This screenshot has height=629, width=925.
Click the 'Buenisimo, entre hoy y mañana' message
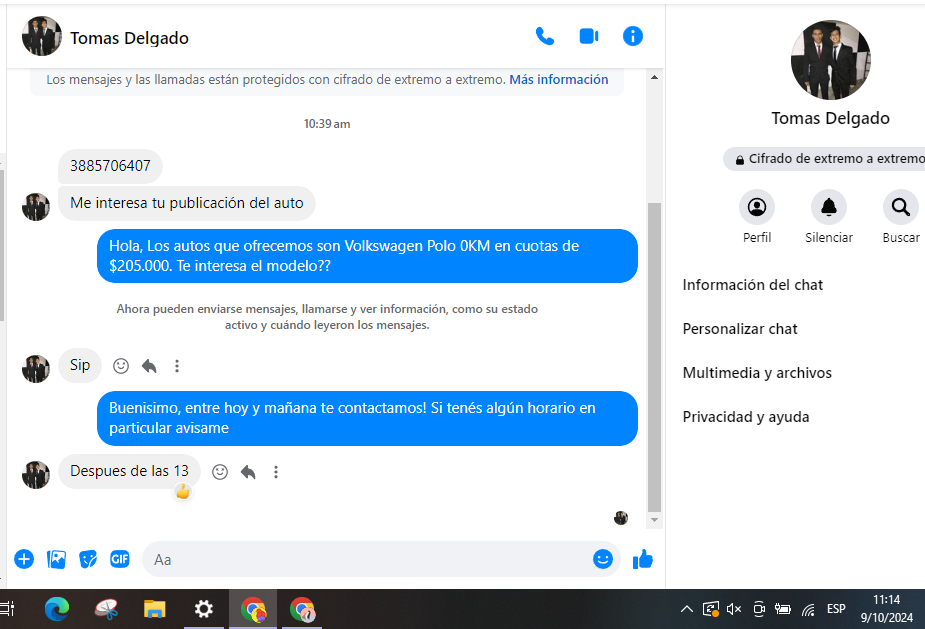(x=367, y=418)
